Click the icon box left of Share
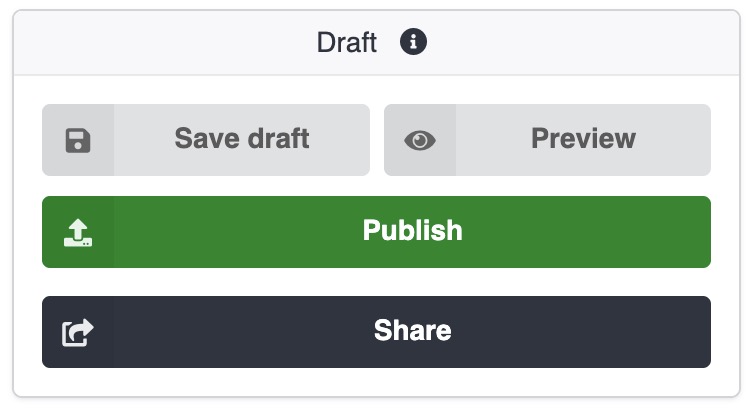The image size is (752, 410). [x=78, y=332]
